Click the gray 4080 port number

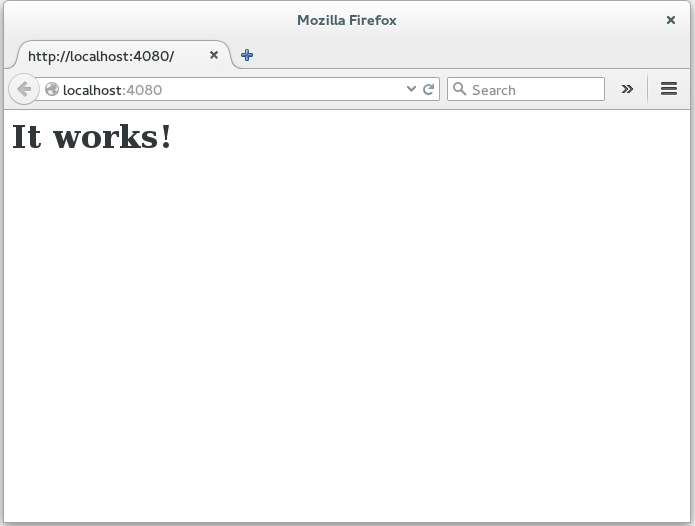click(144, 90)
